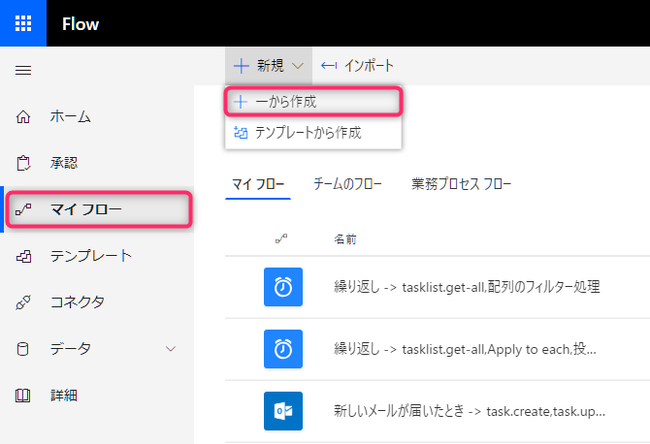Image resolution: width=650 pixels, height=444 pixels.
Task: Expand the データ chevron in sidebar
Action: (171, 349)
